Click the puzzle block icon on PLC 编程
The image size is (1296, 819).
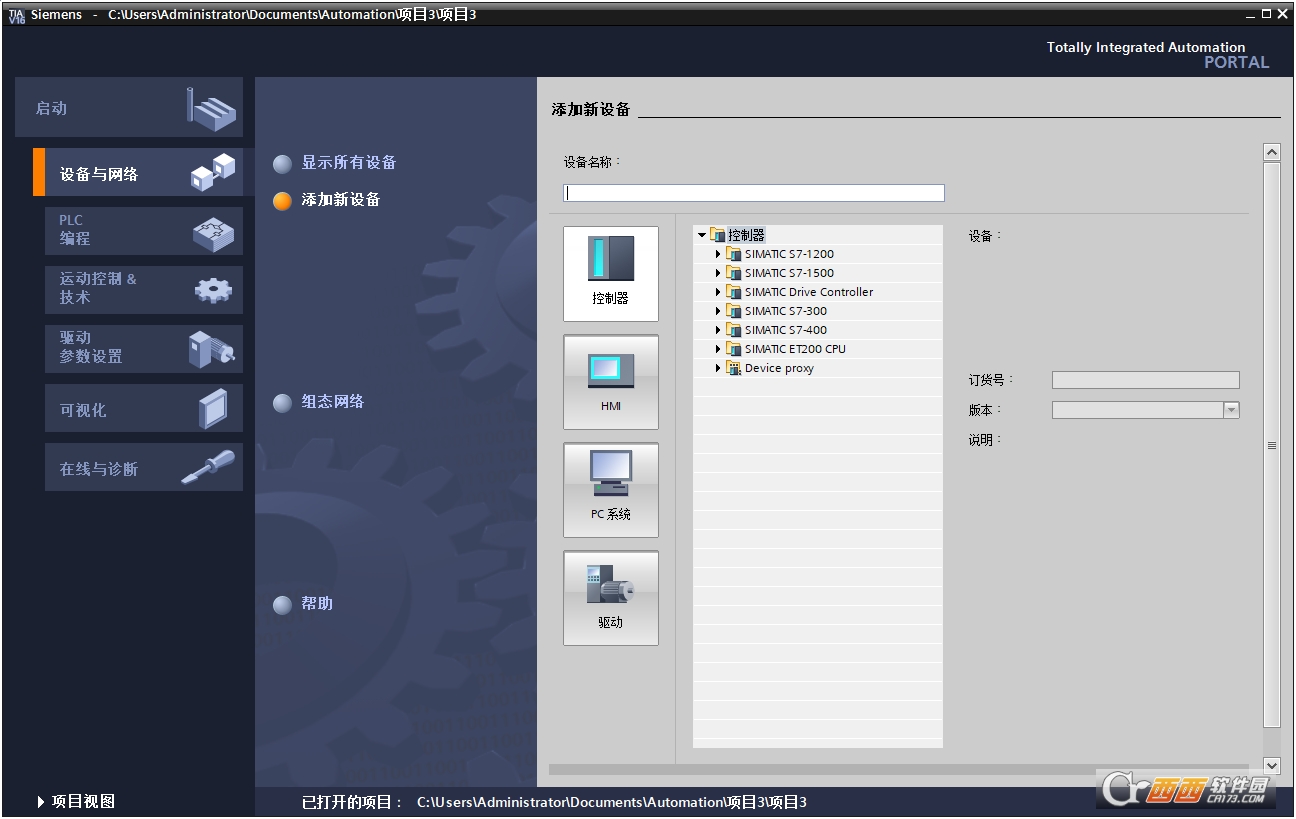[213, 234]
